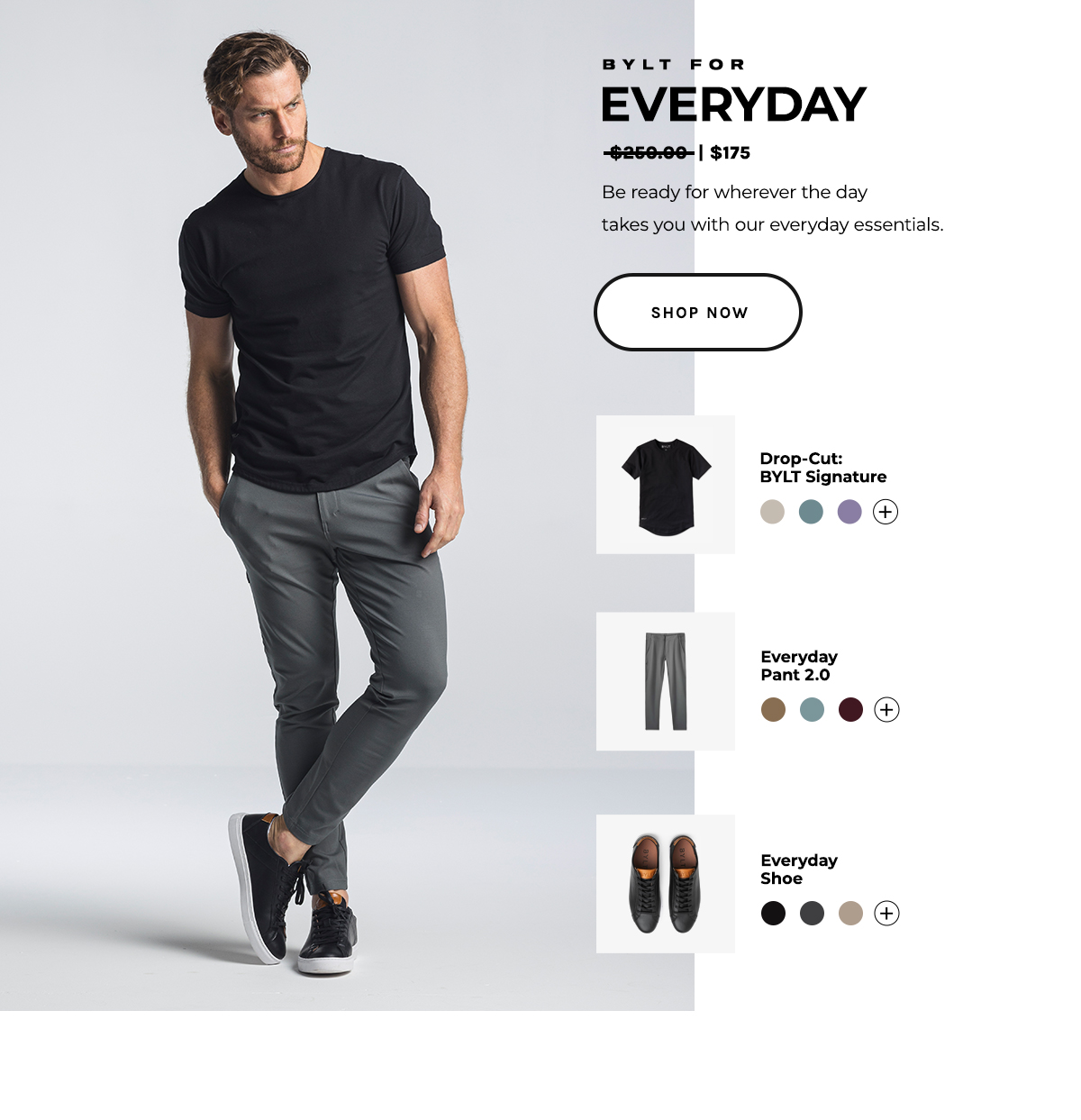Click the EVERYDAY headline text
This screenshot has width=1081, height=1120.
[x=733, y=105]
